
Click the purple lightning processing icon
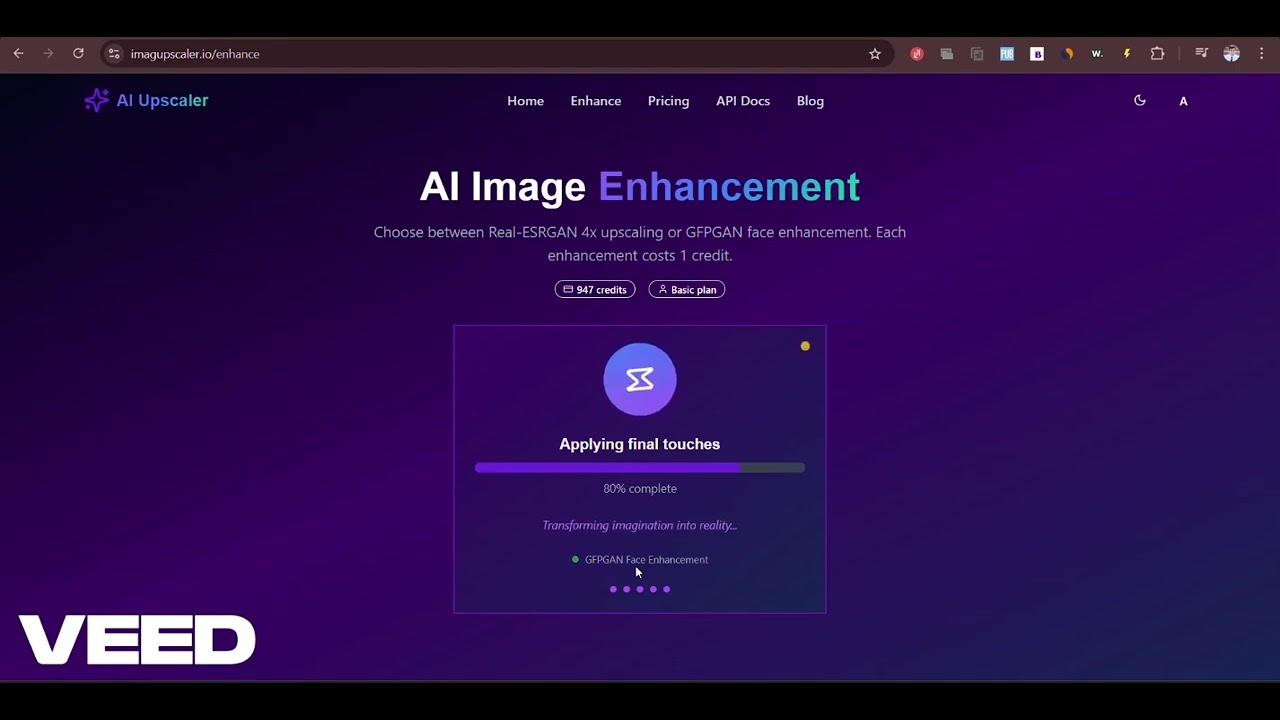(640, 379)
